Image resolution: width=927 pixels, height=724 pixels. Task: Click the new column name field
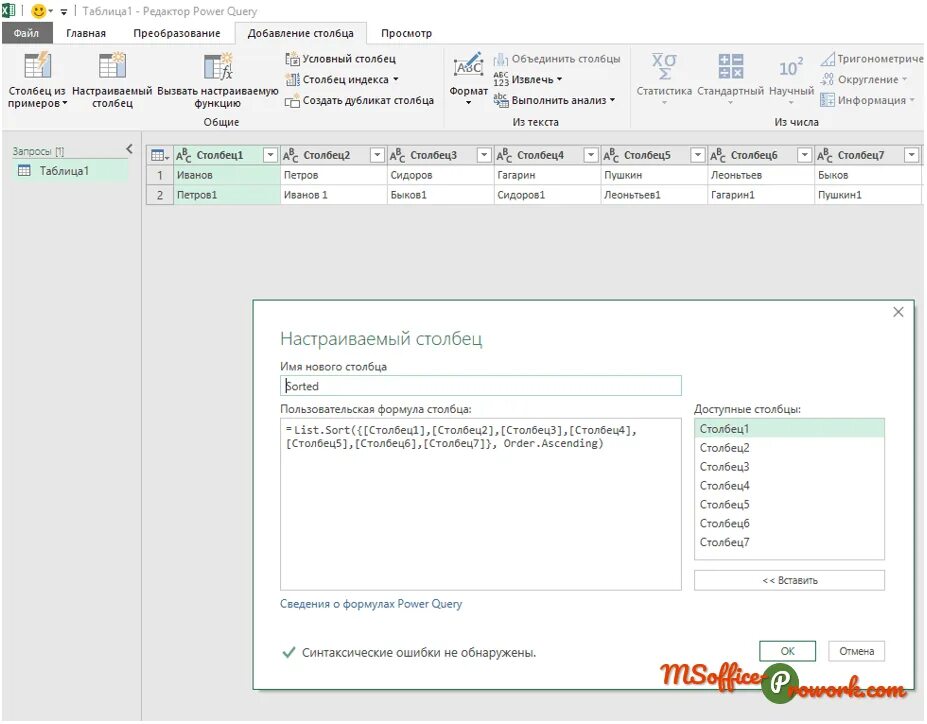pyautogui.click(x=481, y=386)
